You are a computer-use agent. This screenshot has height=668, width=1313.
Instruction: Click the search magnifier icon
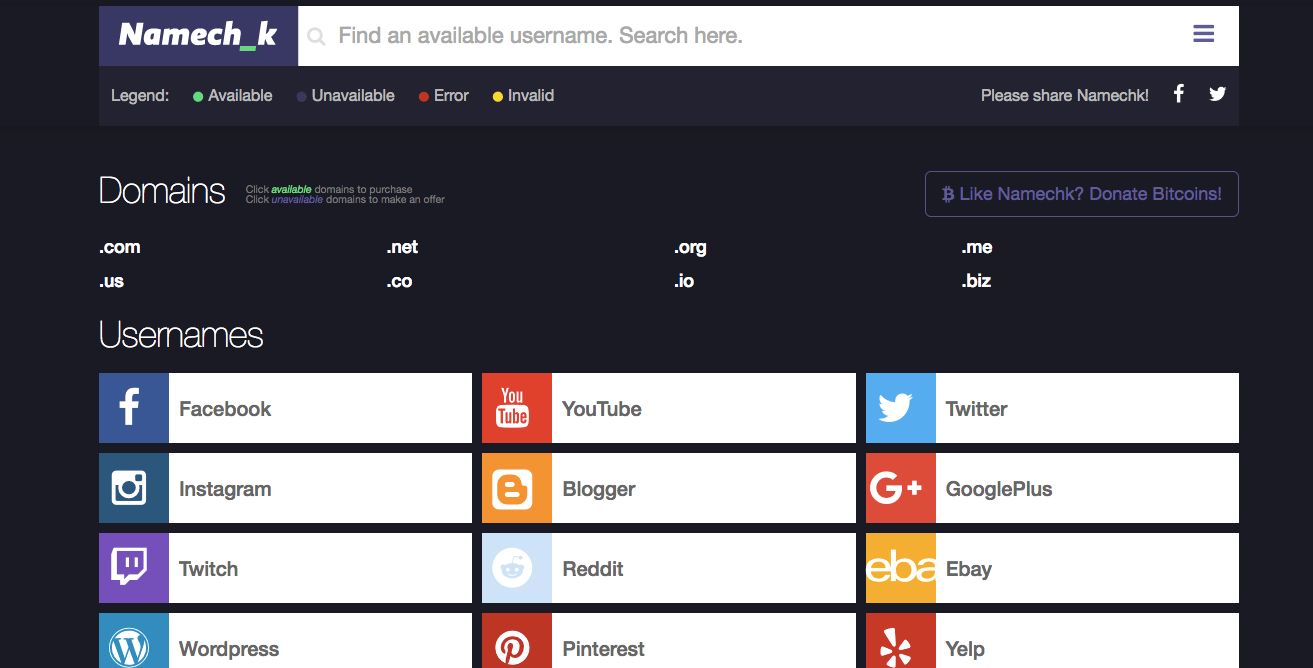[x=316, y=37]
